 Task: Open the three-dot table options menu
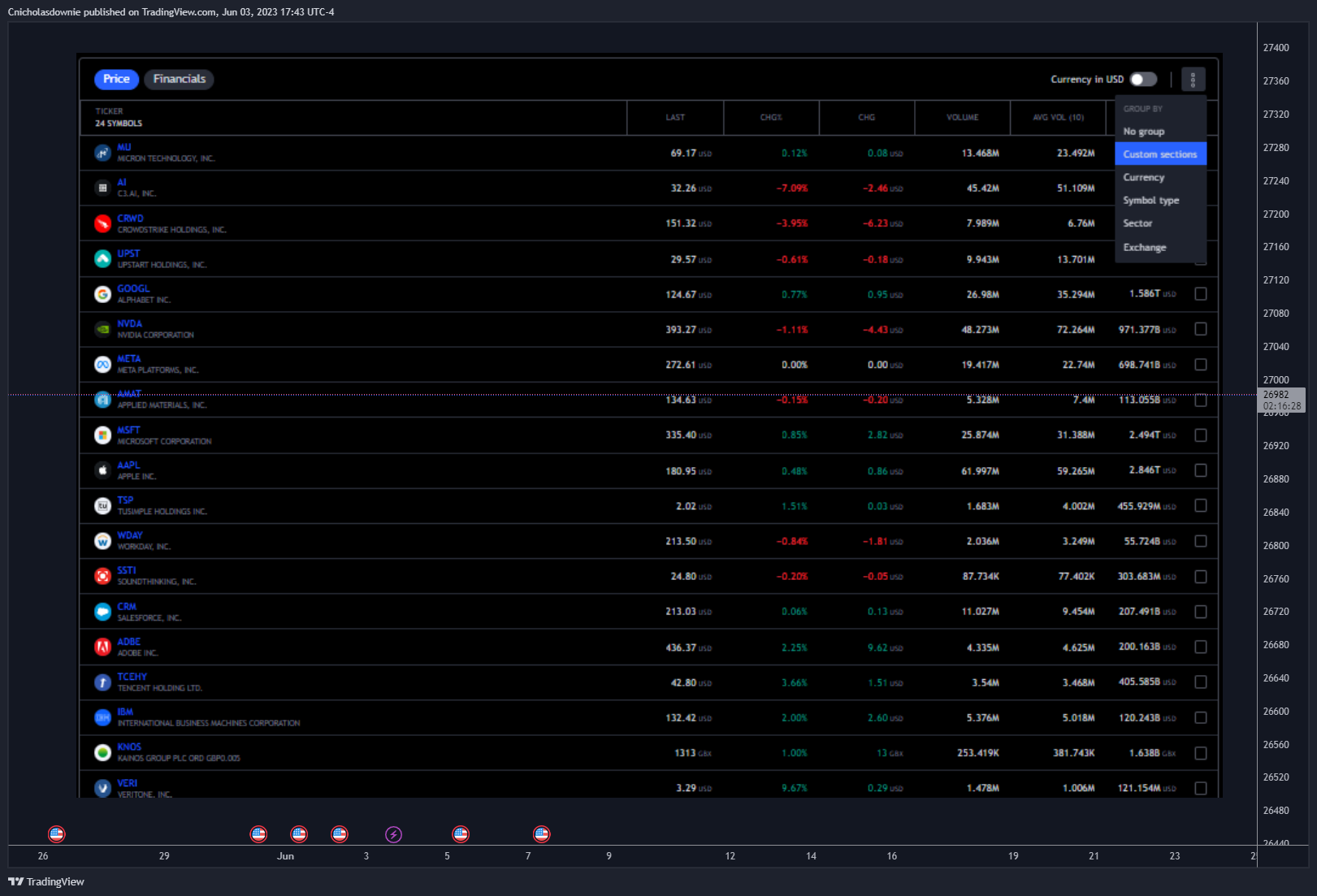point(1193,80)
